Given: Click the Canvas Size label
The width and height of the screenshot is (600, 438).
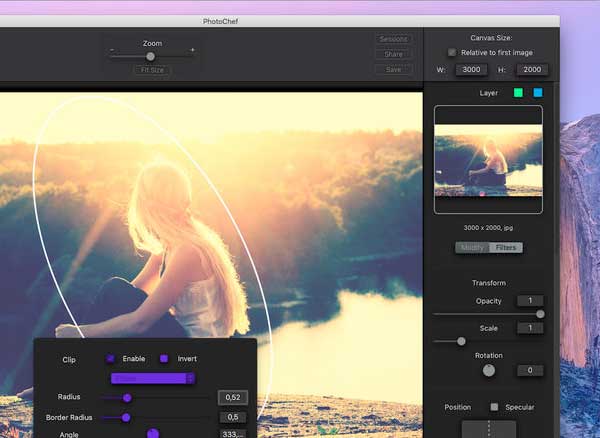Looking at the screenshot, I should [x=491, y=38].
